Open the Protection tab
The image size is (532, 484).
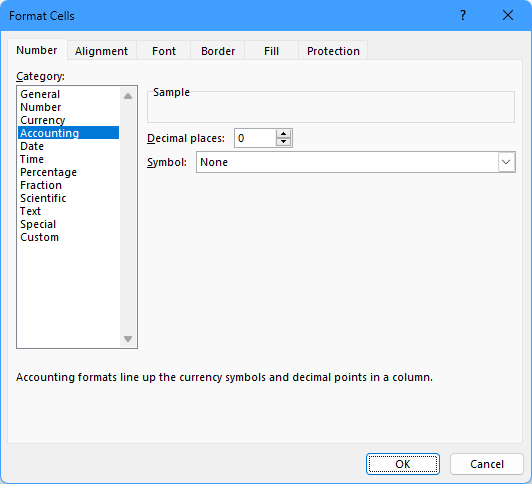coord(333,51)
